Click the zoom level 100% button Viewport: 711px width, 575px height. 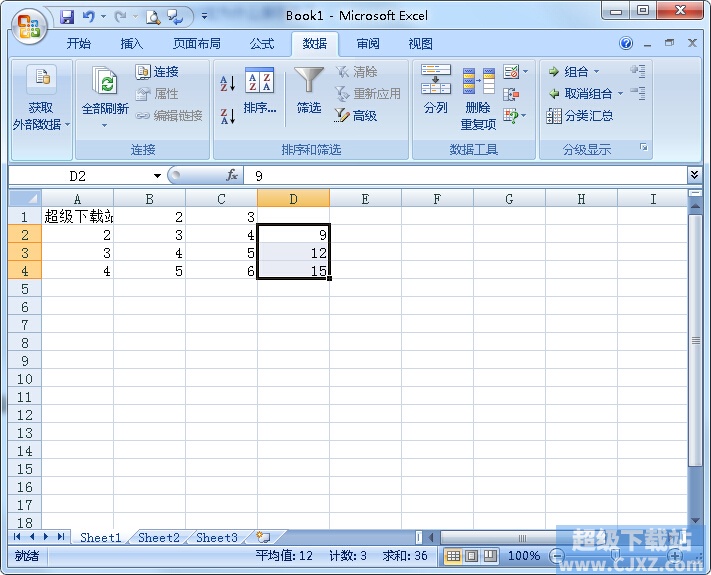pyautogui.click(x=524, y=556)
